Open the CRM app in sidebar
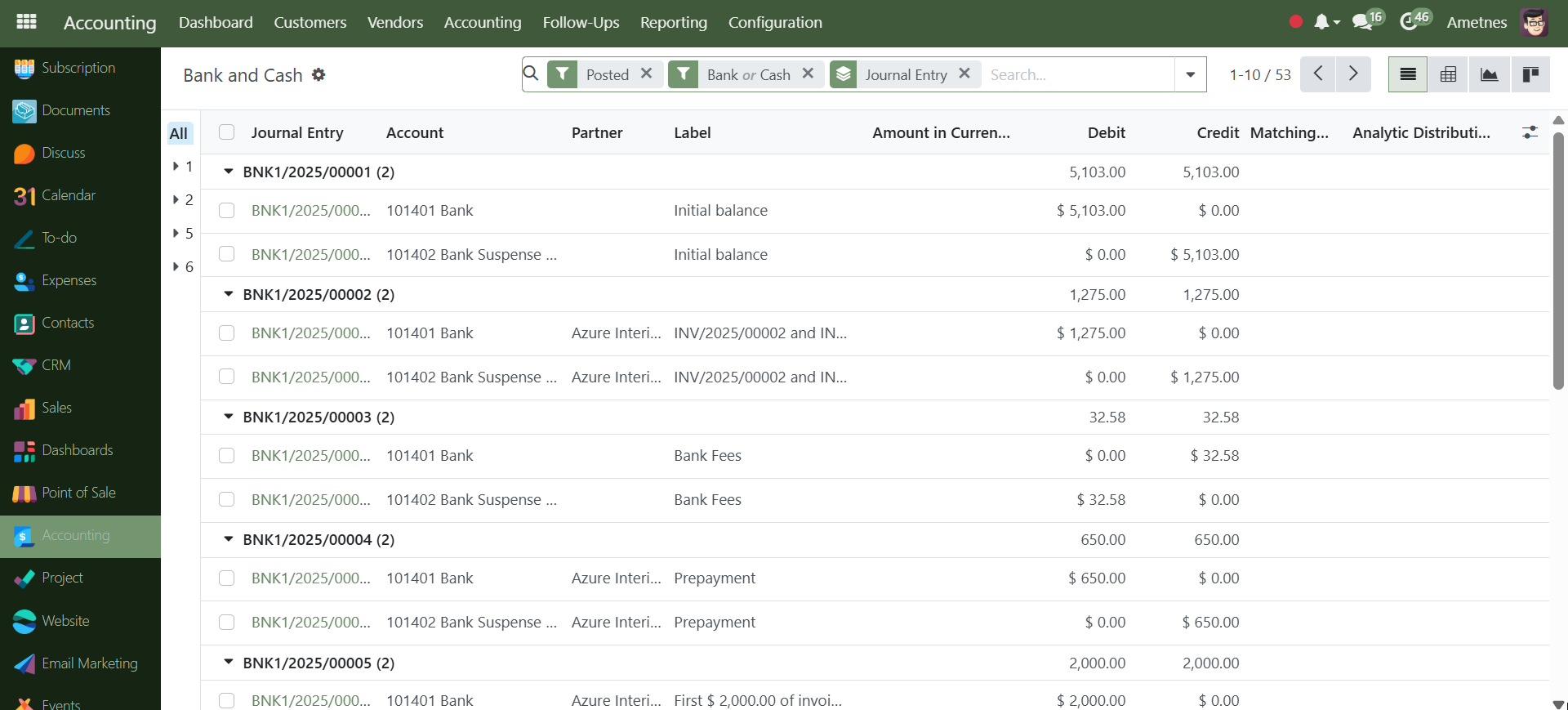The image size is (1568, 710). [56, 365]
